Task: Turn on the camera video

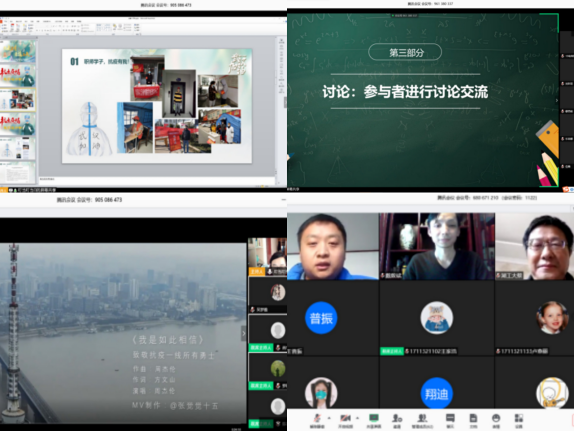Action: (x=345, y=419)
